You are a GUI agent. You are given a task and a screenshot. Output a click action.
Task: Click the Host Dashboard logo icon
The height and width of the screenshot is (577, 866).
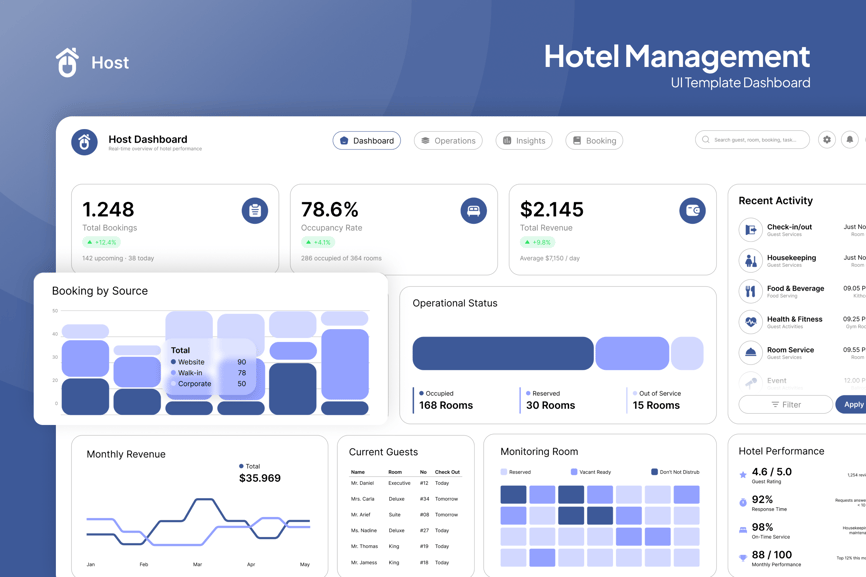point(84,142)
